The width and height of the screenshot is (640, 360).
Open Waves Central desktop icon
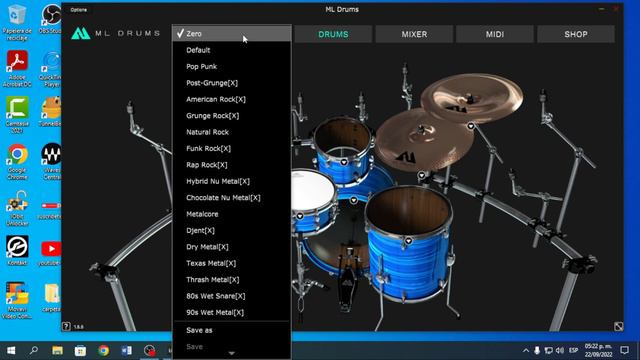(51, 162)
